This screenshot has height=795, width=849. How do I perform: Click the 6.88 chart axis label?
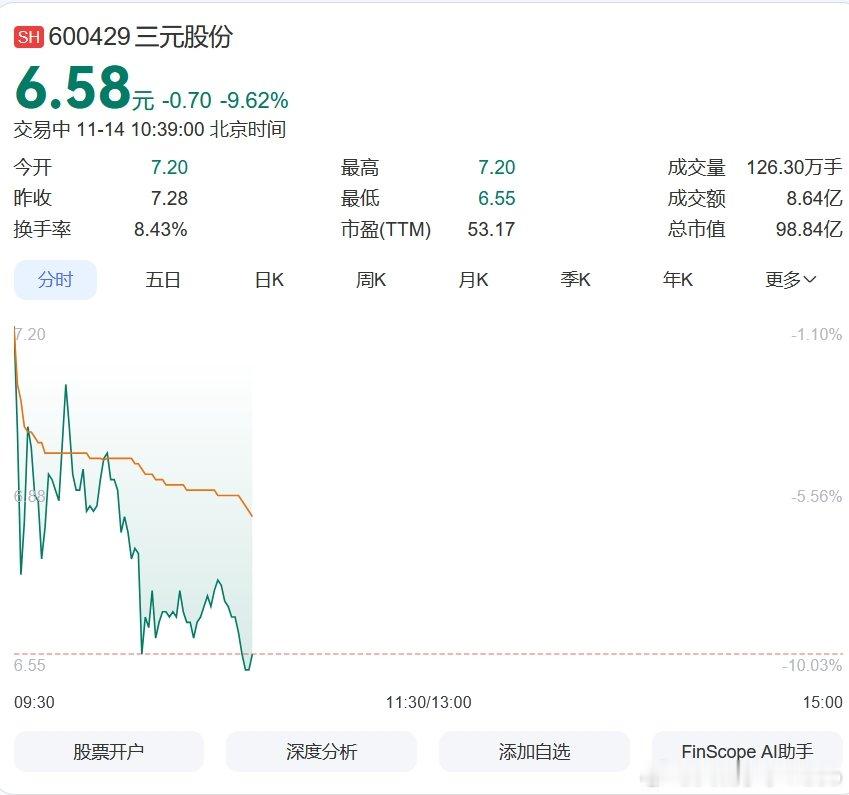(x=30, y=496)
